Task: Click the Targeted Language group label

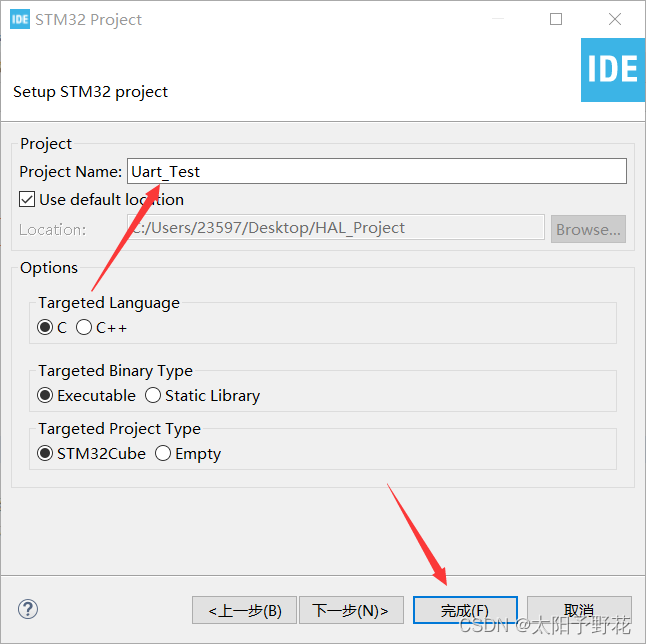Action: click(x=109, y=303)
